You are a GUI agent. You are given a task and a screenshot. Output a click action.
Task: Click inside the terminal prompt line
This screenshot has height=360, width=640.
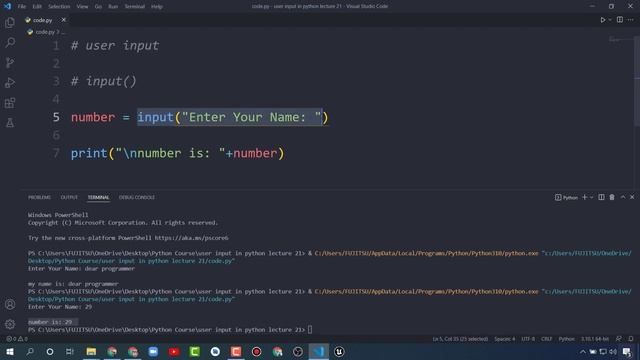click(x=170, y=330)
